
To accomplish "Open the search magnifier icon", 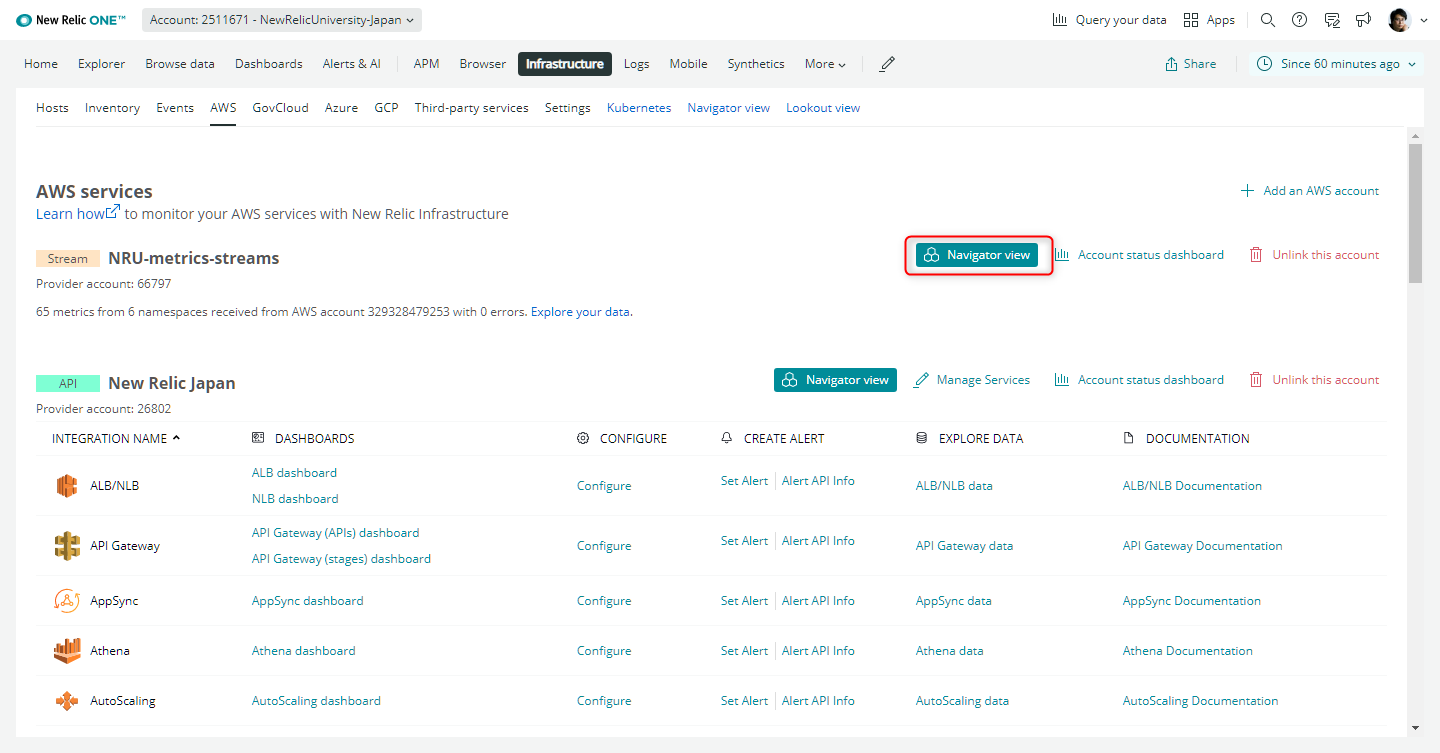I will (x=1267, y=20).
